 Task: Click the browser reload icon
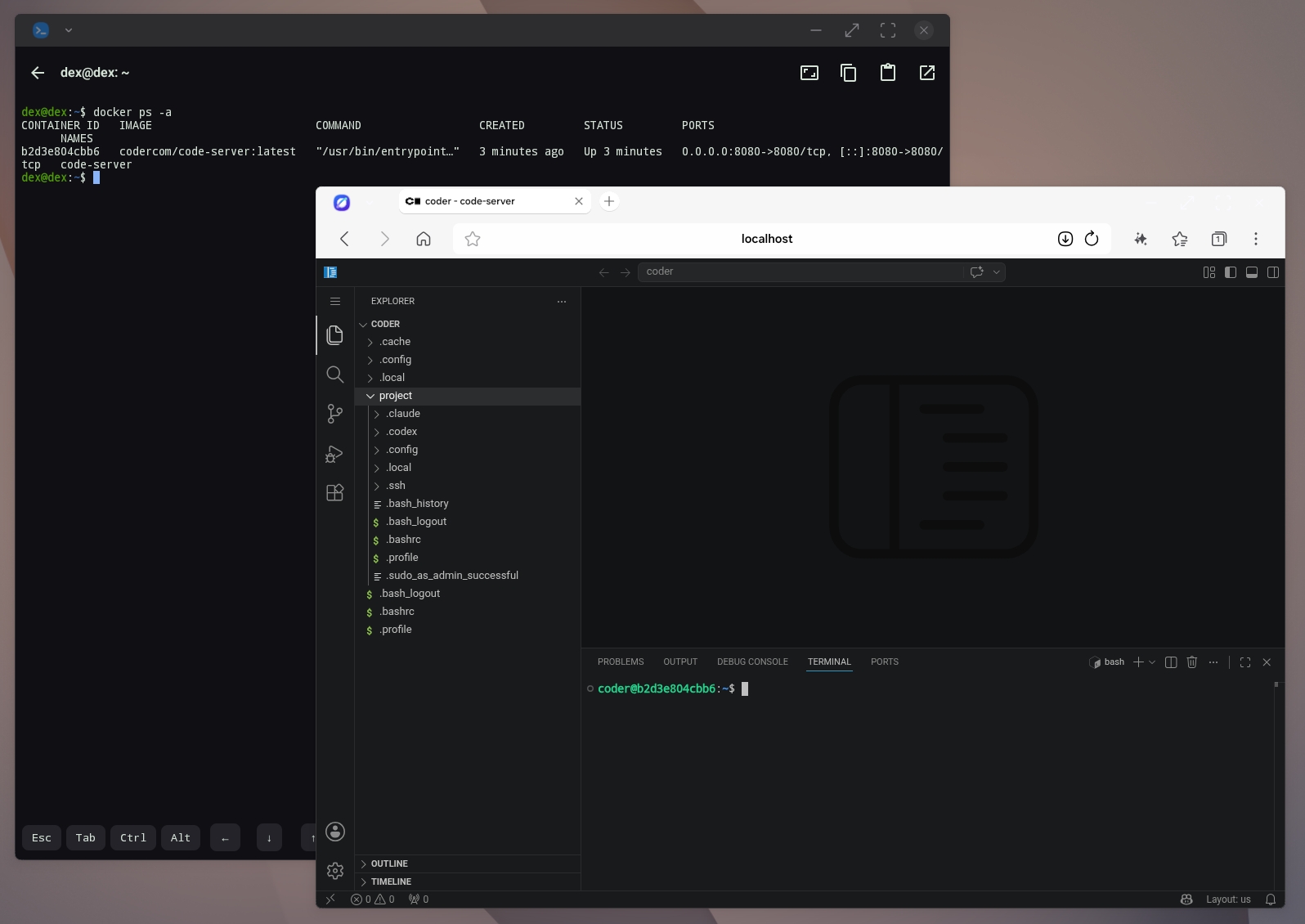(x=1092, y=239)
